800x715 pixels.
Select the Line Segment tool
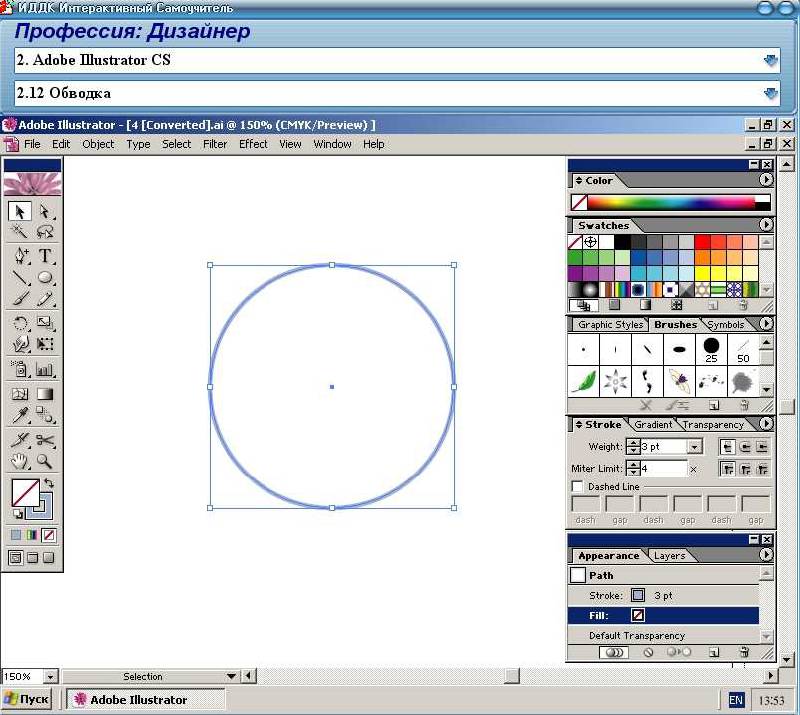coord(20,277)
